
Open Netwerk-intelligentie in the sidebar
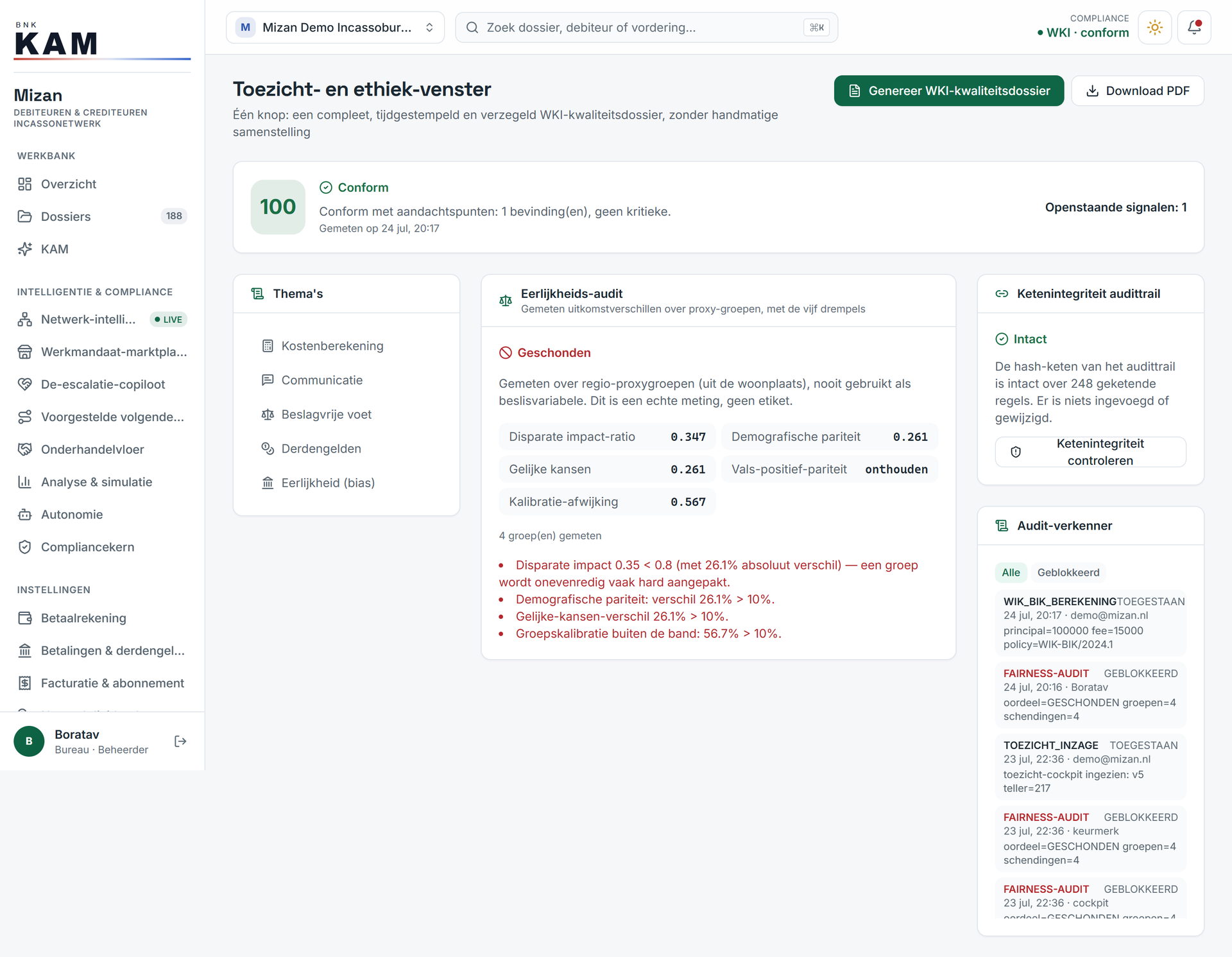tap(102, 320)
